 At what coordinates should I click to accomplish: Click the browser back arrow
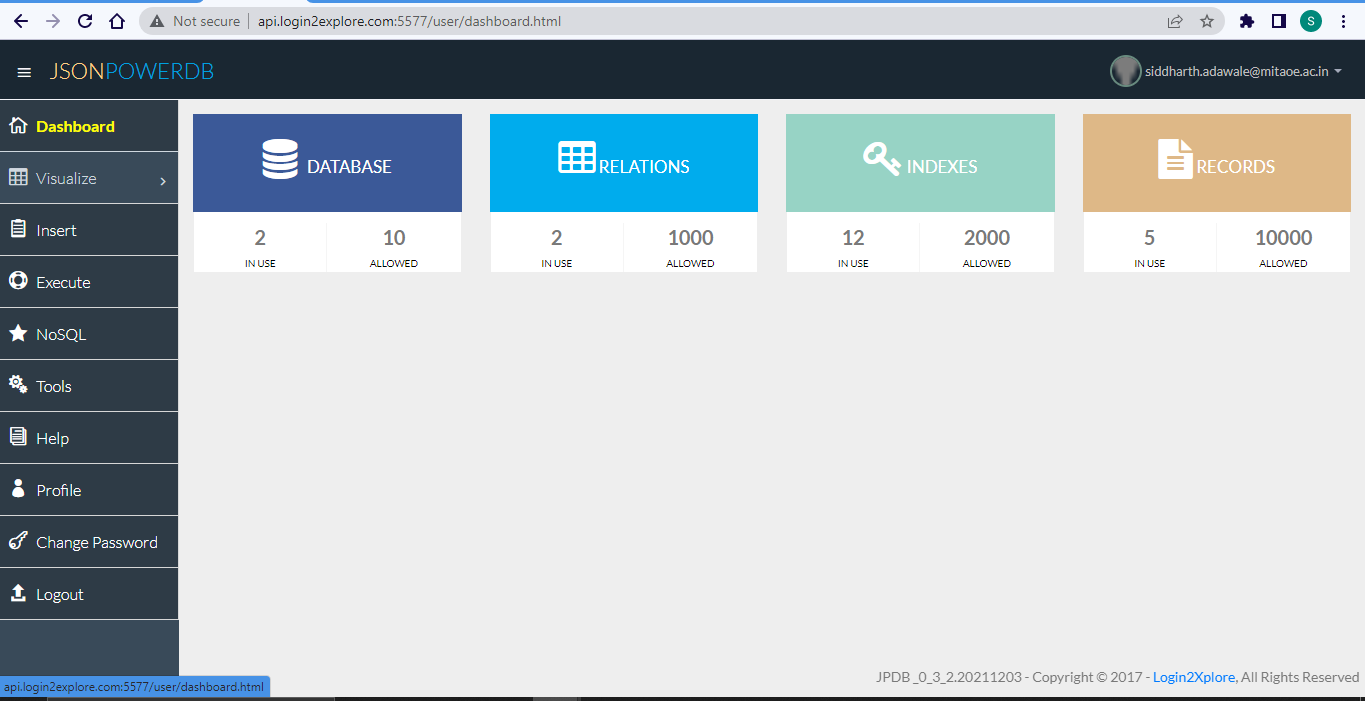(21, 21)
